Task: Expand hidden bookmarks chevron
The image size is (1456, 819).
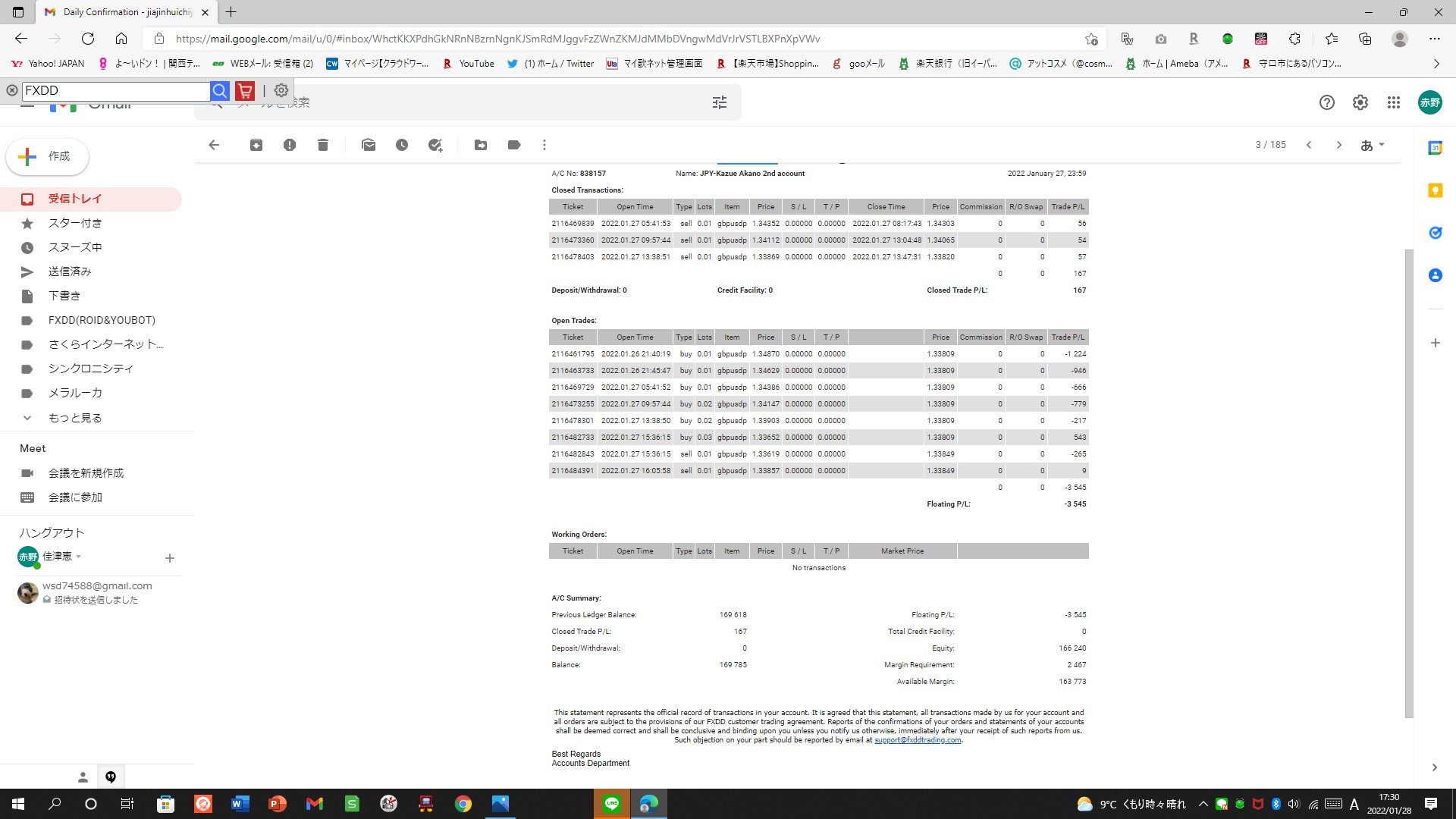Action: 1436,64
